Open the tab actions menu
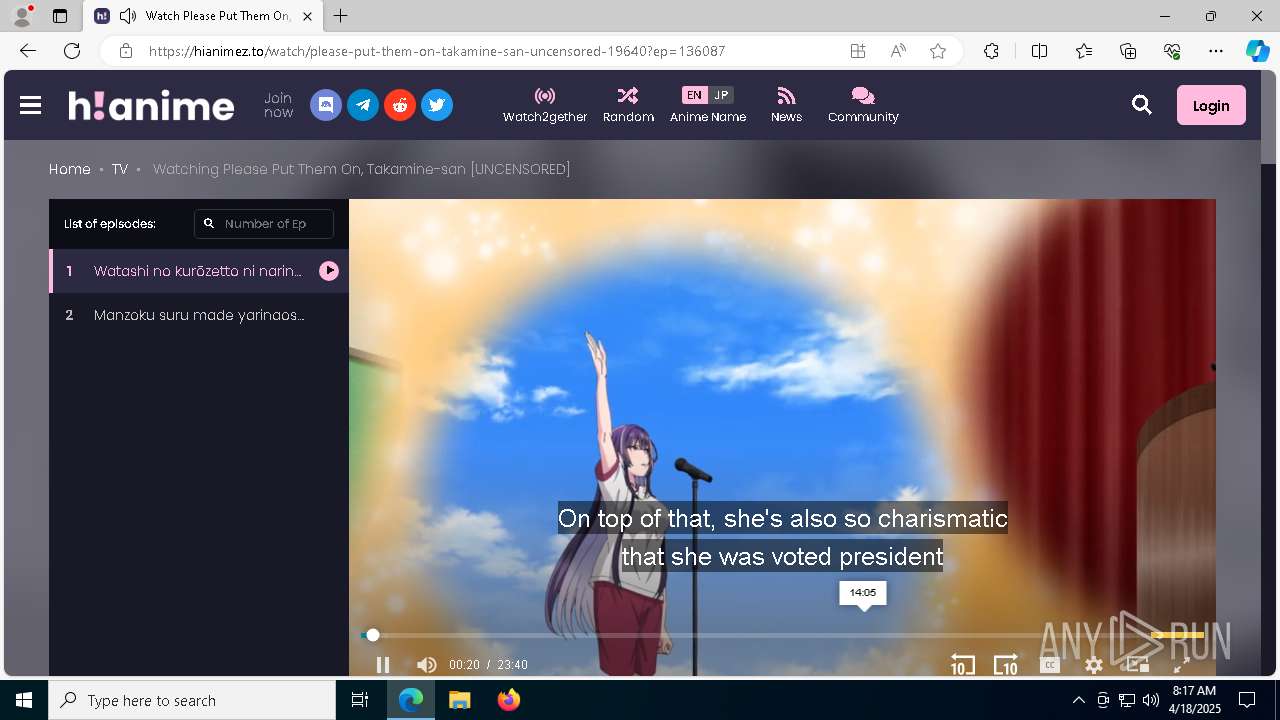 tap(60, 16)
